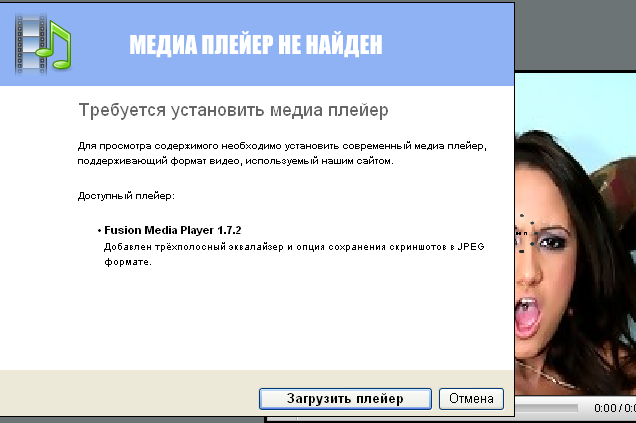636x423 pixels.
Task: Click the video frame in the background player
Action: point(575,234)
